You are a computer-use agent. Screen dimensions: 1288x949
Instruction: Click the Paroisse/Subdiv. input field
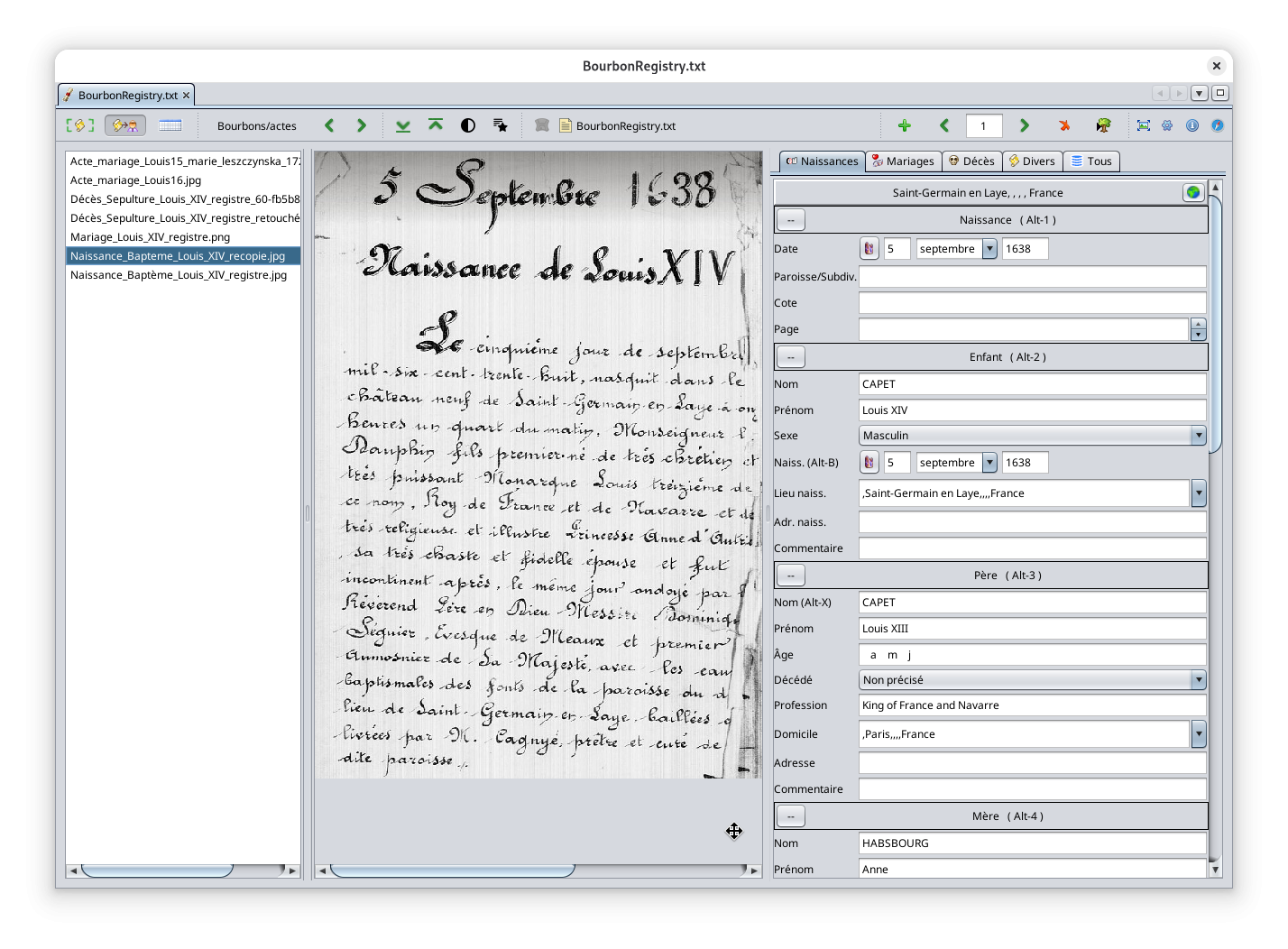coord(1032,276)
